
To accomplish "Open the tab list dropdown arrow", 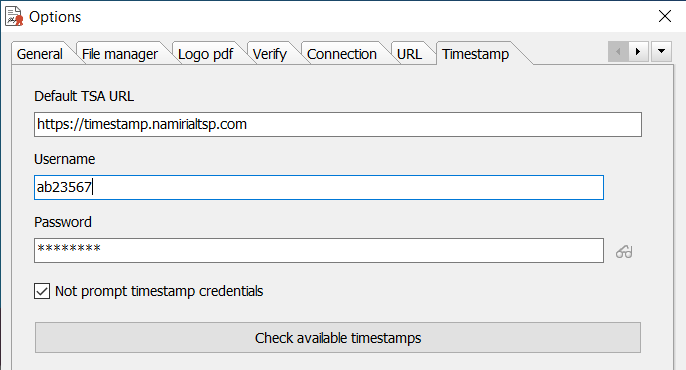I will click(x=662, y=52).
